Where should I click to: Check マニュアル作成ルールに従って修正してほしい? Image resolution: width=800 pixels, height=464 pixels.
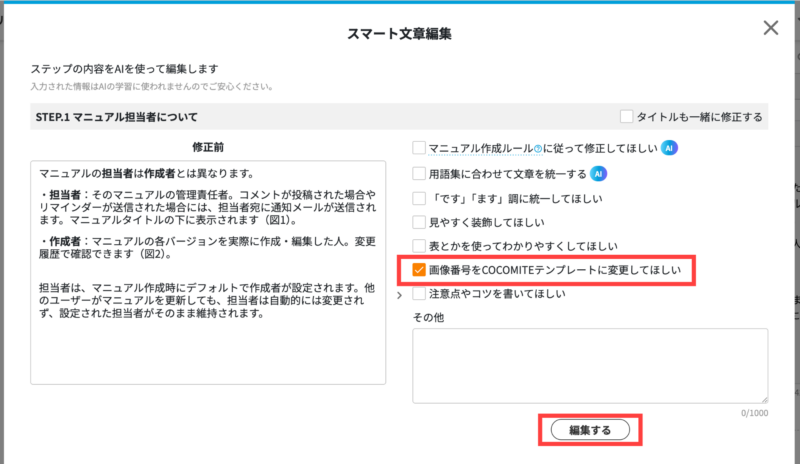point(419,148)
